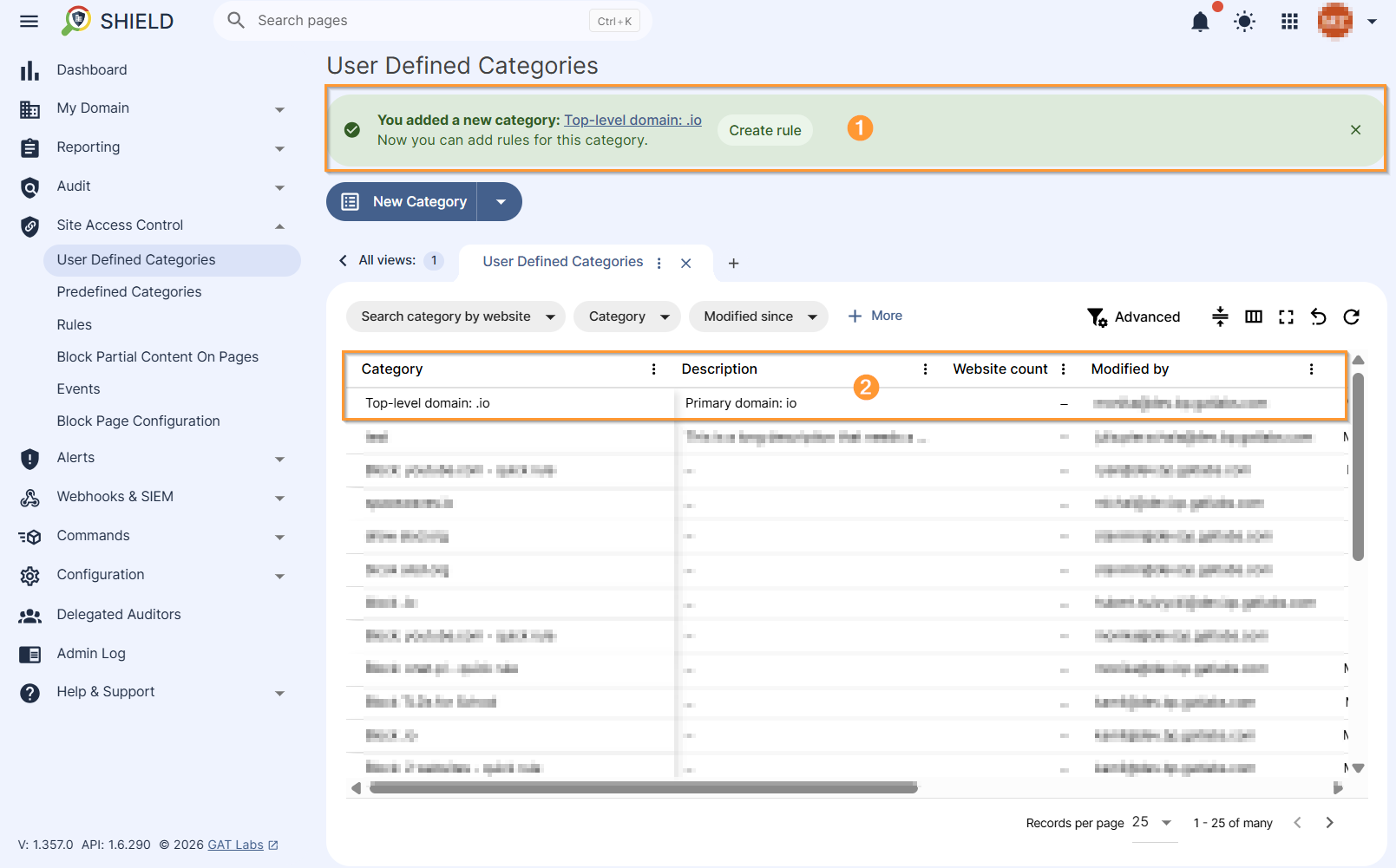Click More to add filters

pos(875,316)
